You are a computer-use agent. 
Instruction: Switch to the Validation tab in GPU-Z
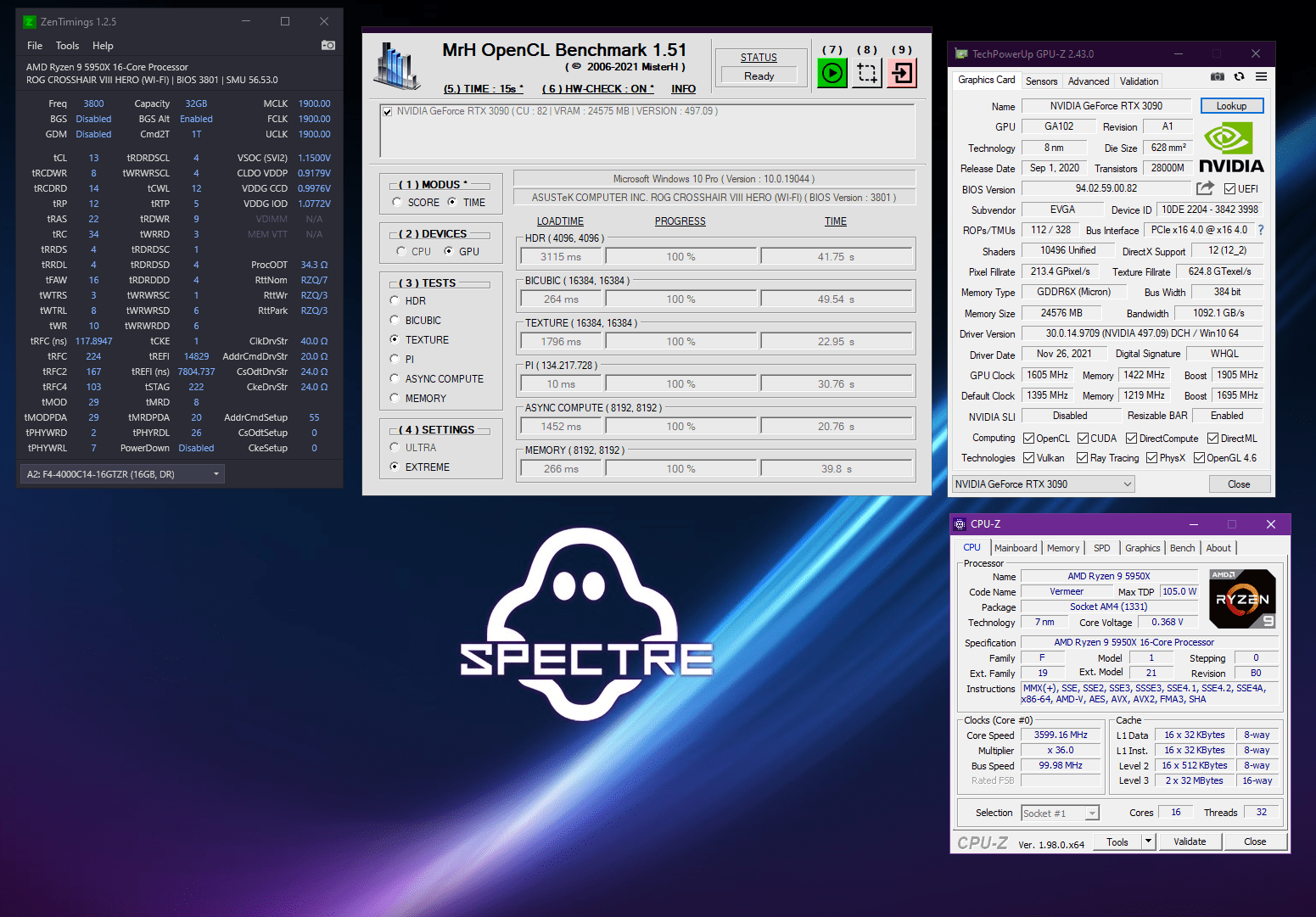click(x=1139, y=81)
